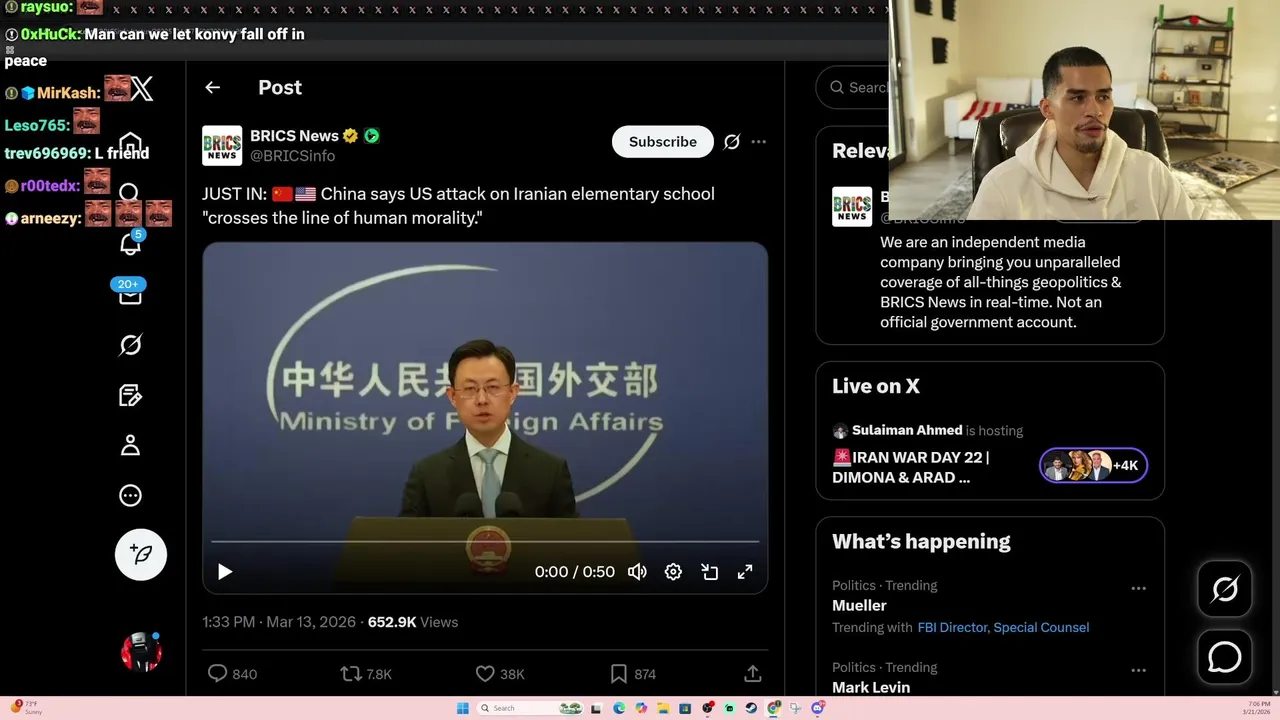Screen dimensions: 1280x720
Task: Expand video to fullscreen
Action: 745,572
